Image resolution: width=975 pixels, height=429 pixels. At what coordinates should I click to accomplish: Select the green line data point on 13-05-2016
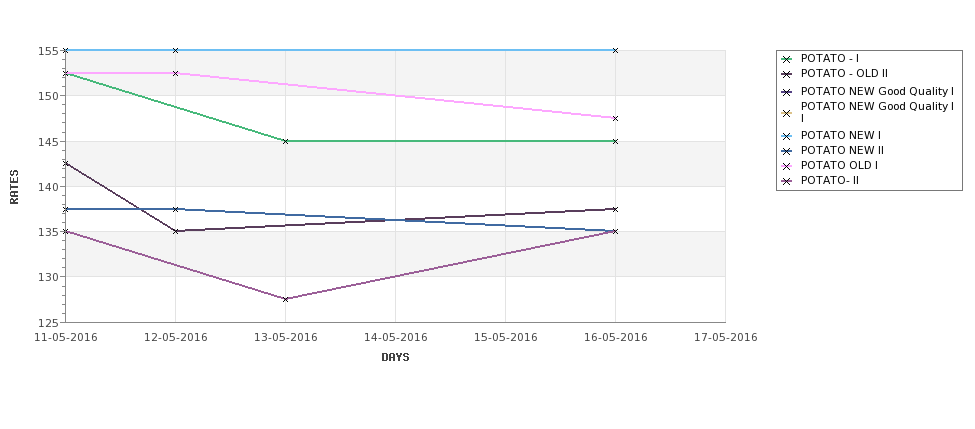point(285,141)
